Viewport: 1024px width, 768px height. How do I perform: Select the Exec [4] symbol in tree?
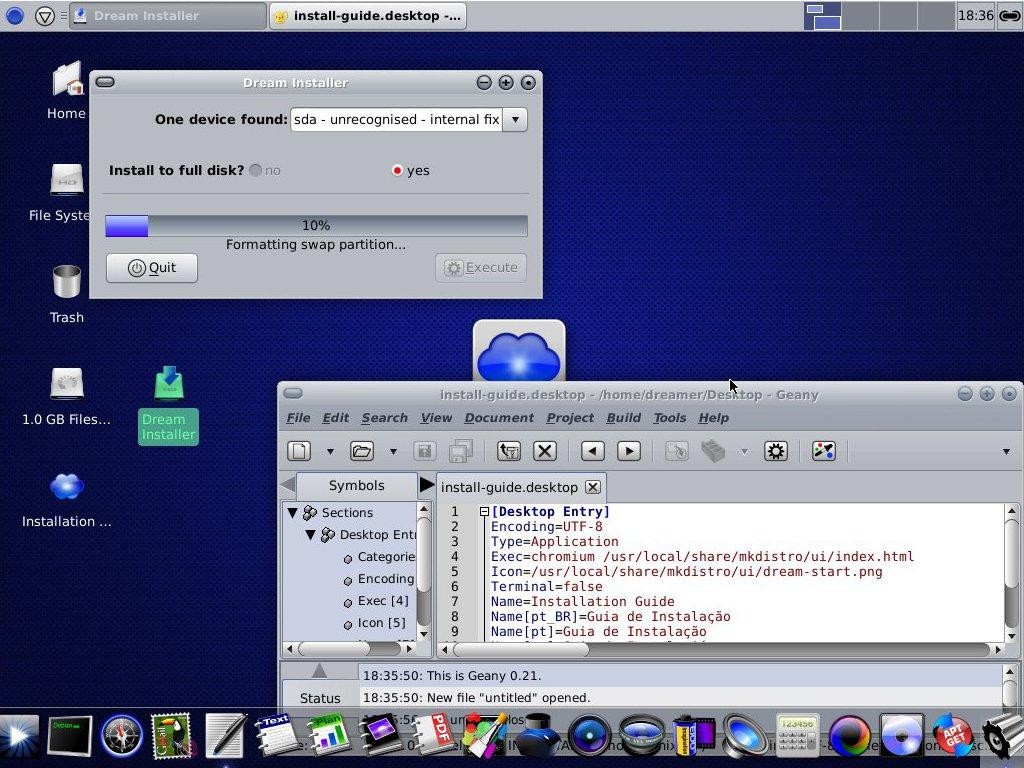pos(383,601)
